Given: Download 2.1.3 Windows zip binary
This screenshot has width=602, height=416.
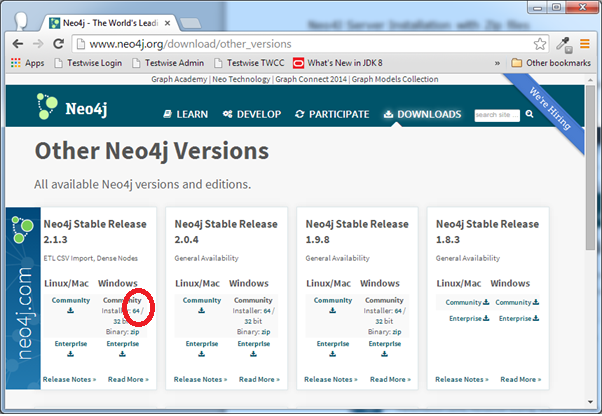Looking at the screenshot, I should (x=135, y=332).
